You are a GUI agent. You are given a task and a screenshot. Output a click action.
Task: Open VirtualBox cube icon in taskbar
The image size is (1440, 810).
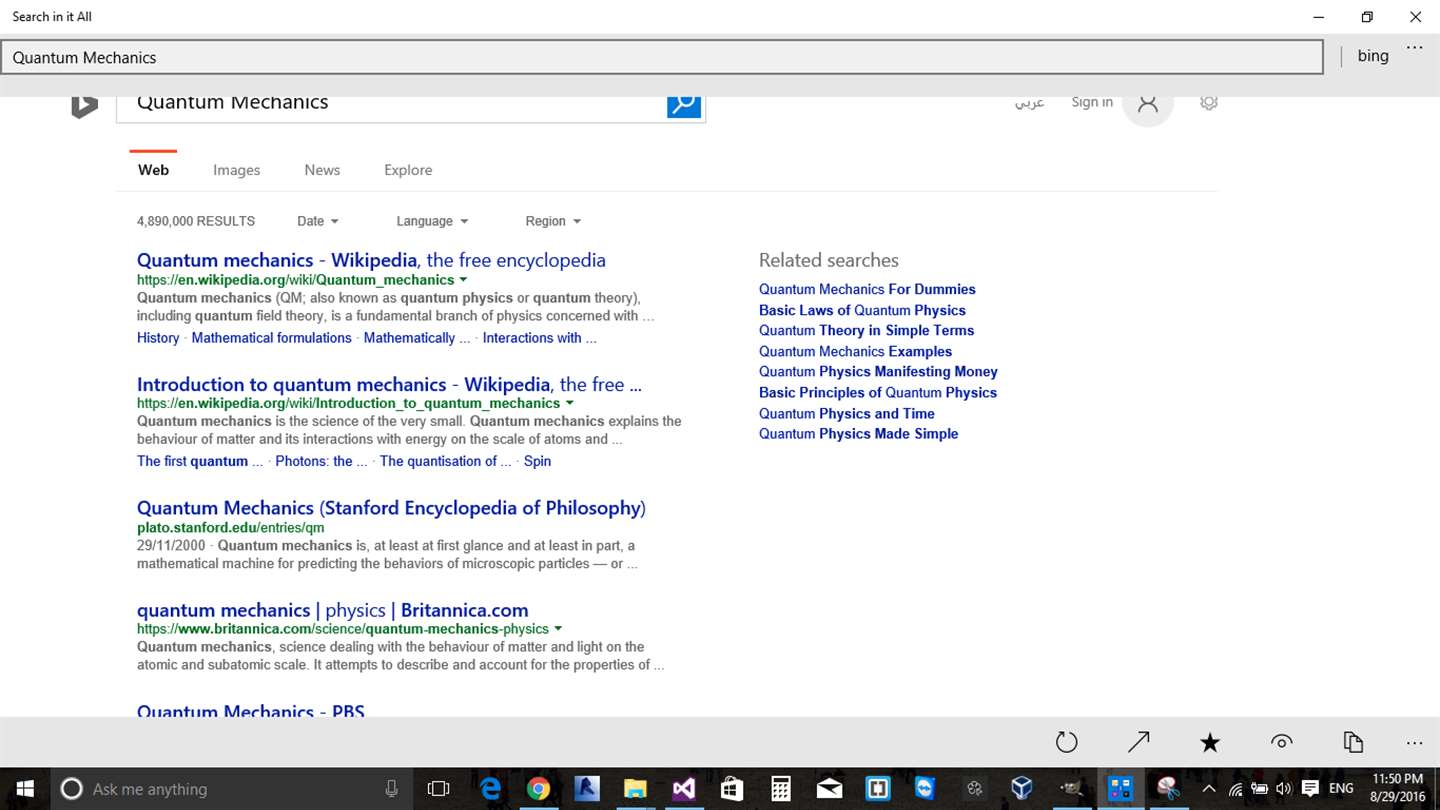click(1021, 789)
